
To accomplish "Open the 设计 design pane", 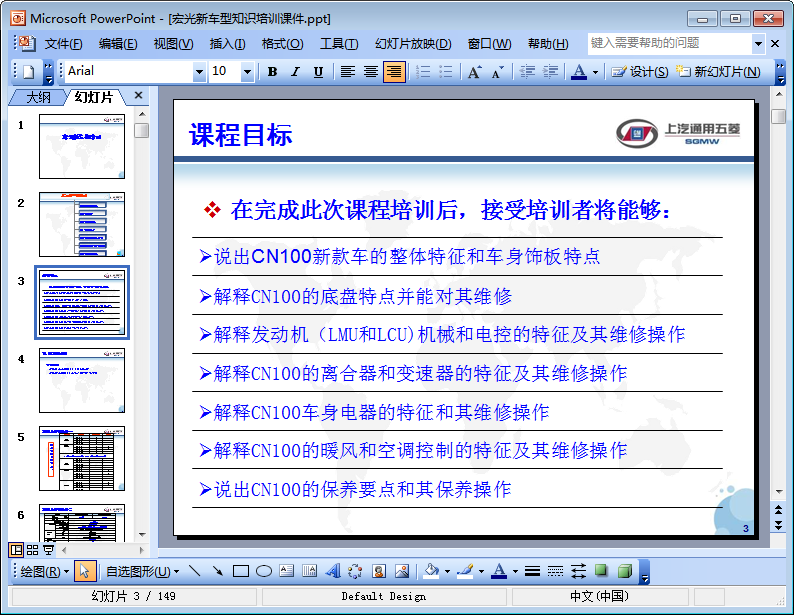I will 640,72.
